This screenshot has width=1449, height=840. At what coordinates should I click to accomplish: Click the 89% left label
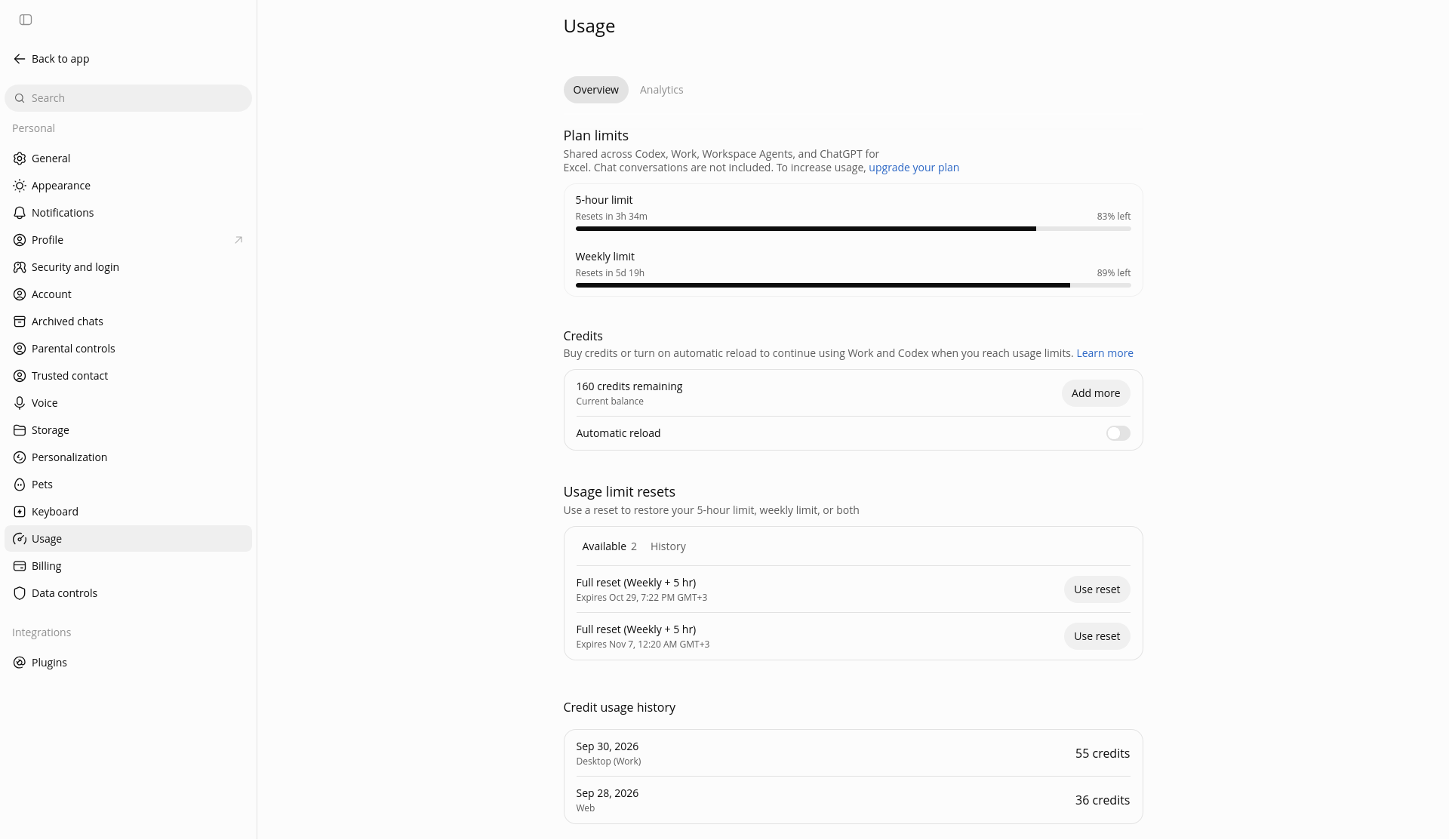tap(1113, 273)
